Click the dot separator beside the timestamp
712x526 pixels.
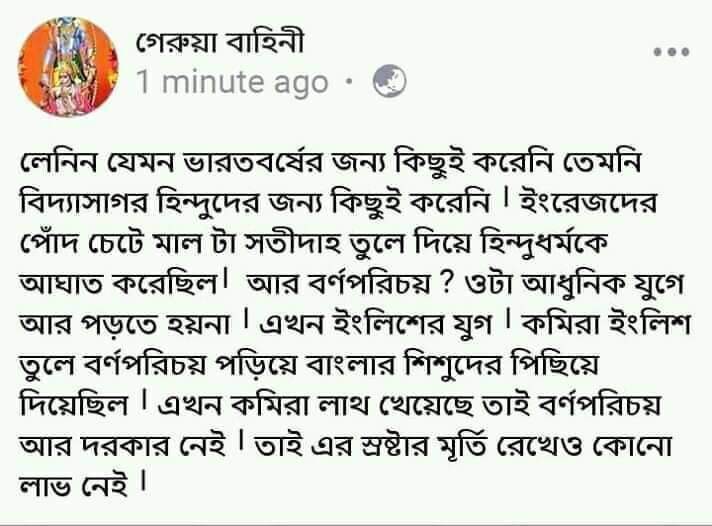pos(349,82)
